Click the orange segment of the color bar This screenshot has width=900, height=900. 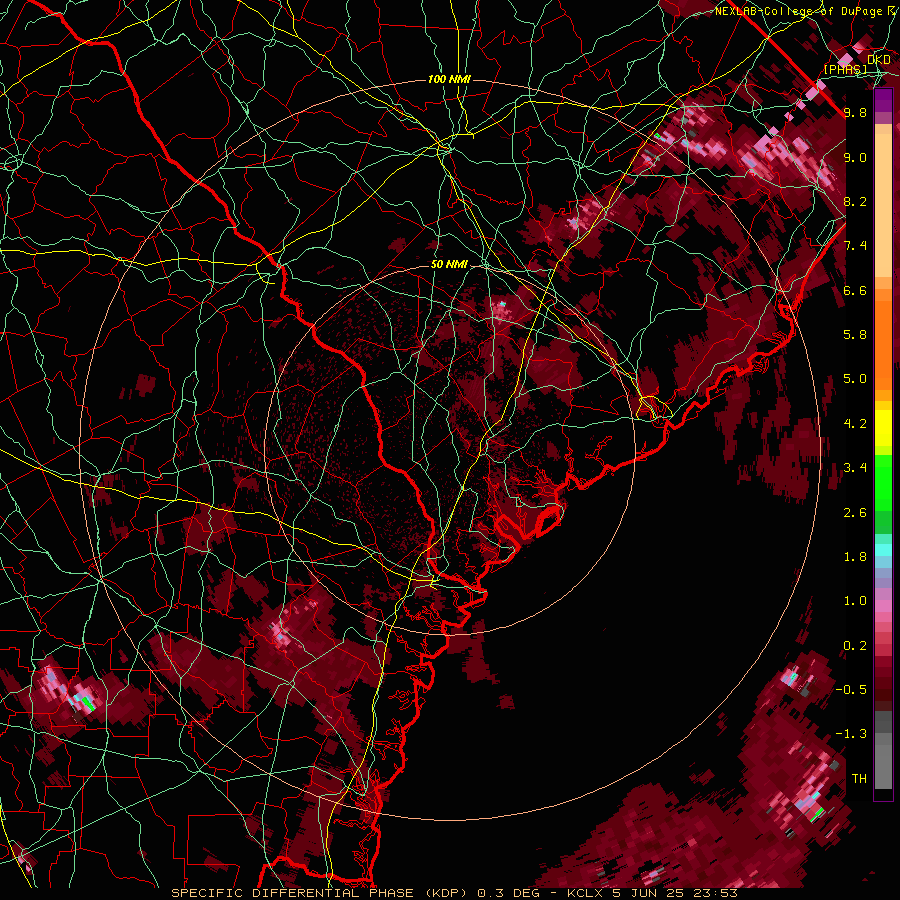[x=883, y=339]
